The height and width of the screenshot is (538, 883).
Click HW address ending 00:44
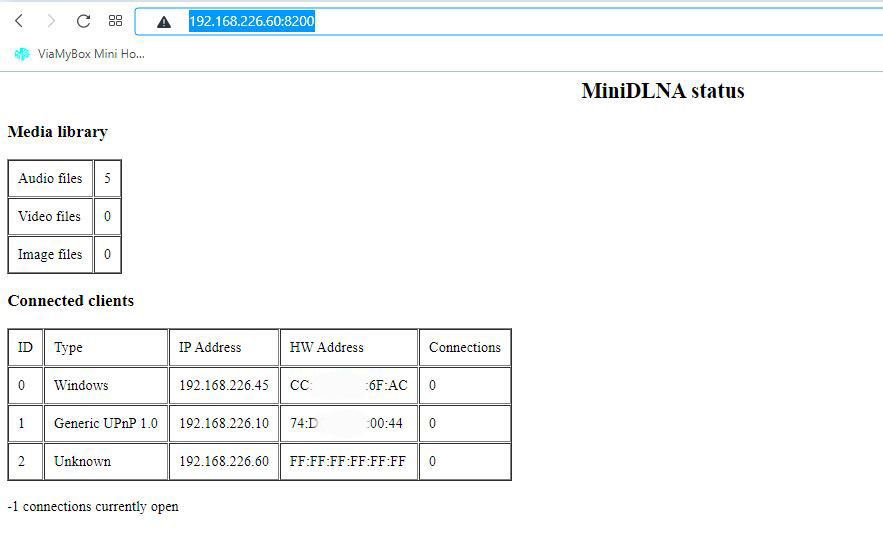click(349, 424)
